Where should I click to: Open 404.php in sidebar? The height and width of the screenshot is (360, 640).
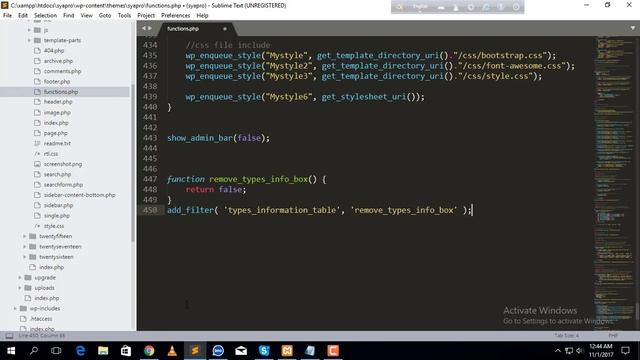(x=54, y=51)
